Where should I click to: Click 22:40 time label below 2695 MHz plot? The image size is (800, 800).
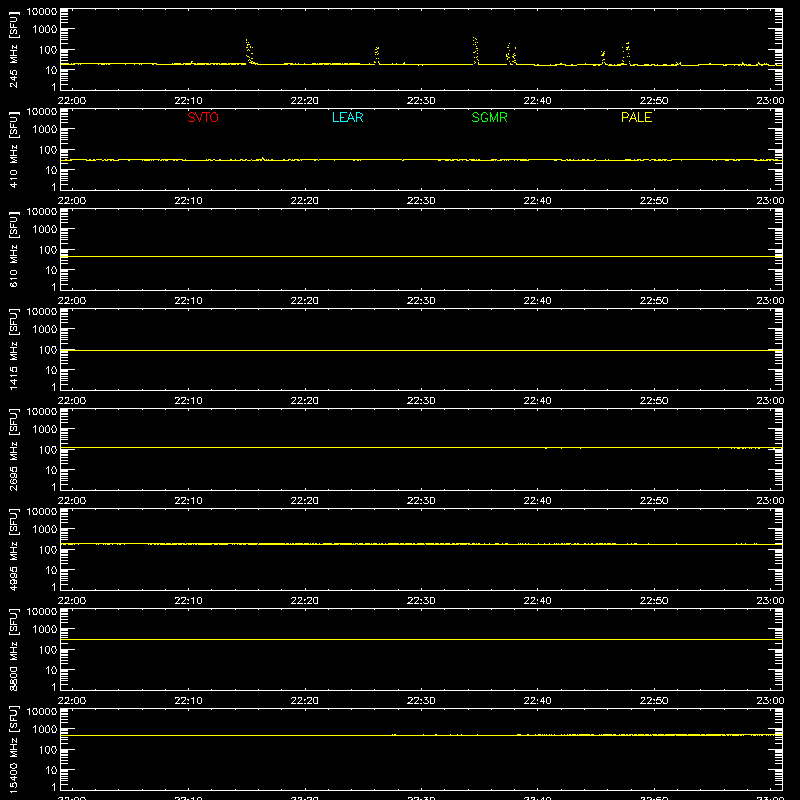[x=537, y=501]
